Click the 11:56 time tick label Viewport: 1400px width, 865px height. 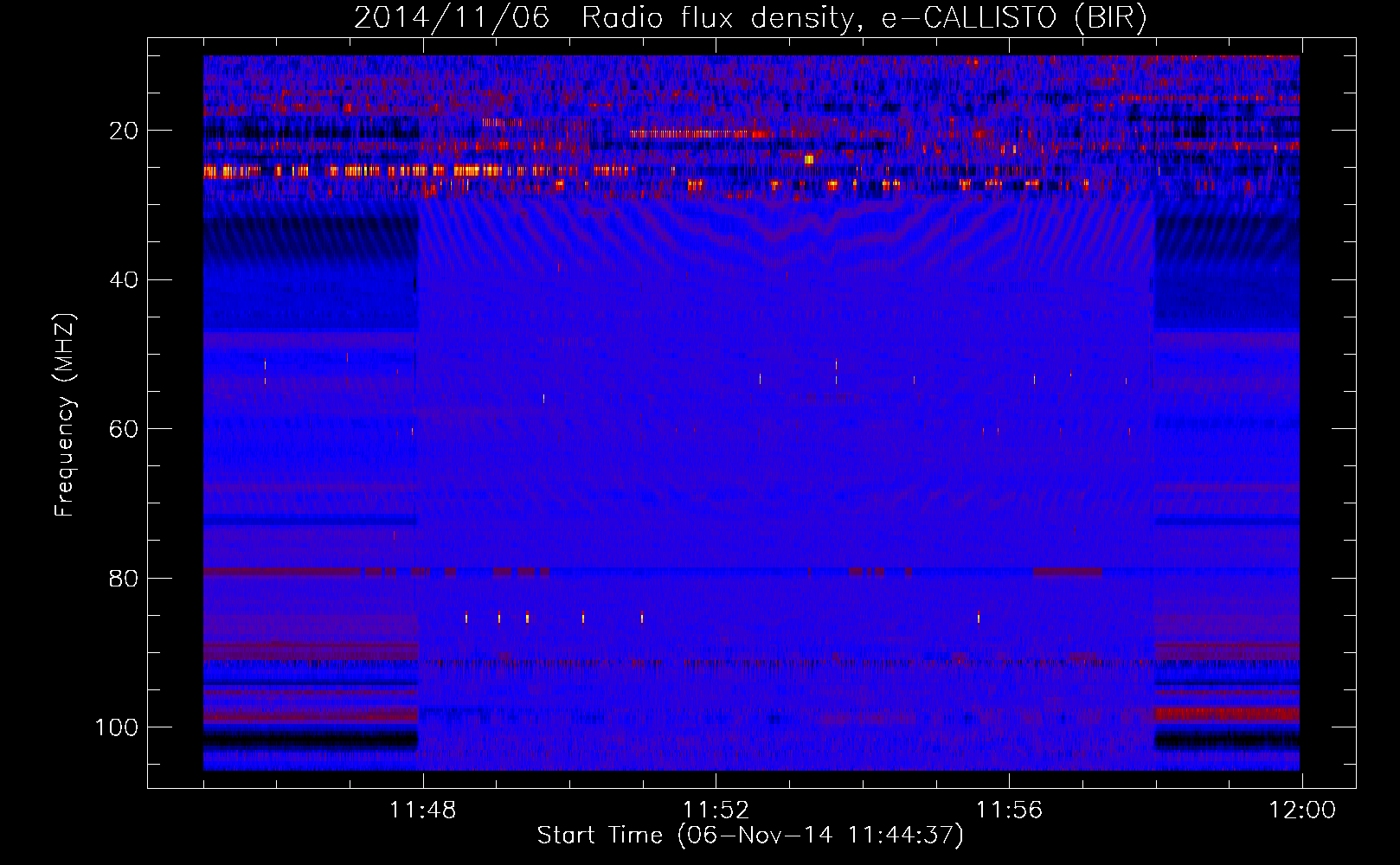(1009, 811)
